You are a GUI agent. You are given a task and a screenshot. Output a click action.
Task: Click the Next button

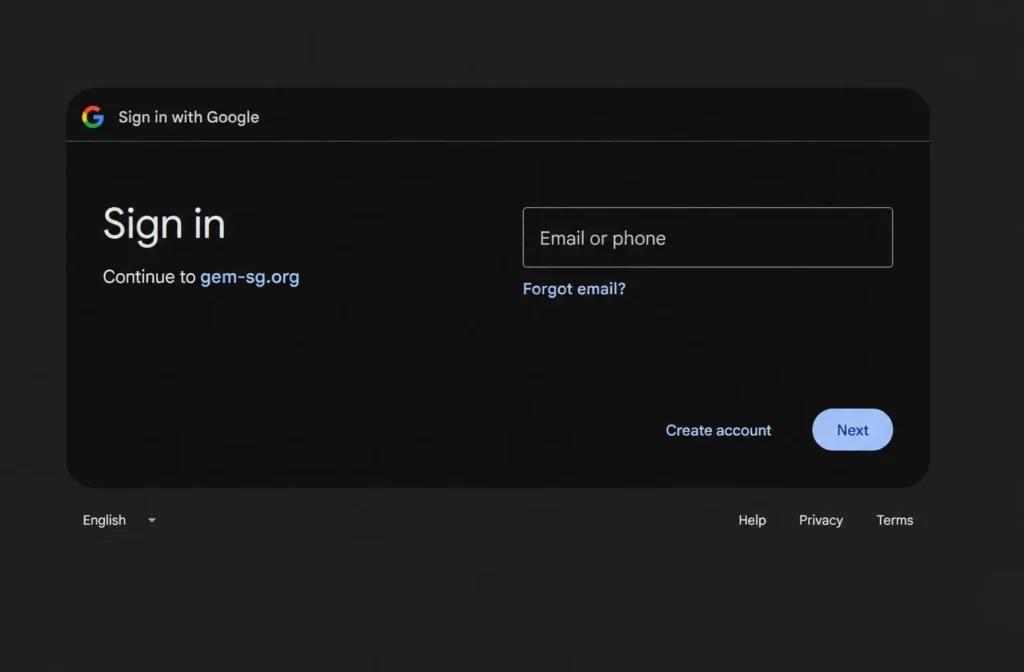click(852, 430)
